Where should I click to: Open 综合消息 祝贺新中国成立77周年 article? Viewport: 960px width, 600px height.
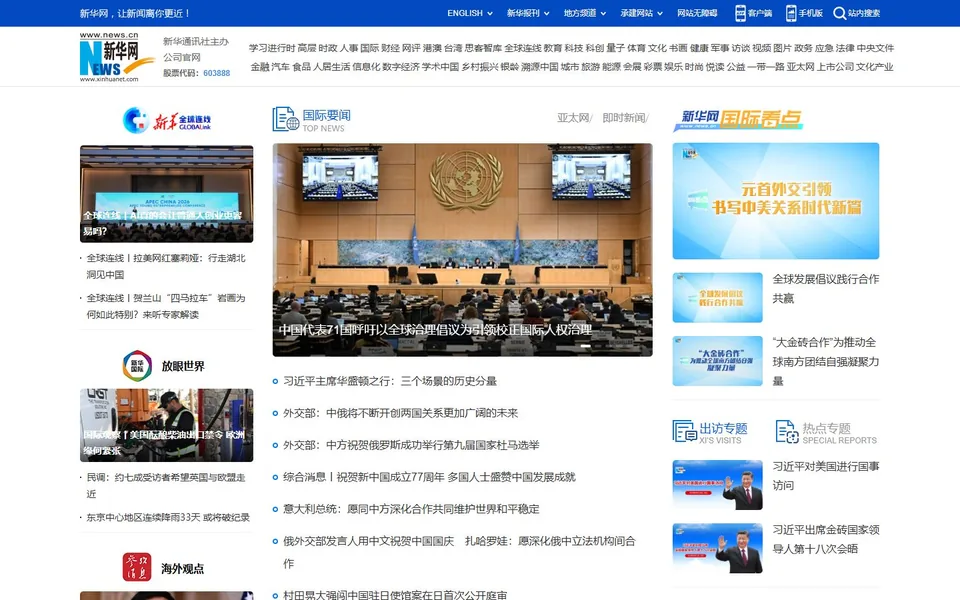coord(429,476)
